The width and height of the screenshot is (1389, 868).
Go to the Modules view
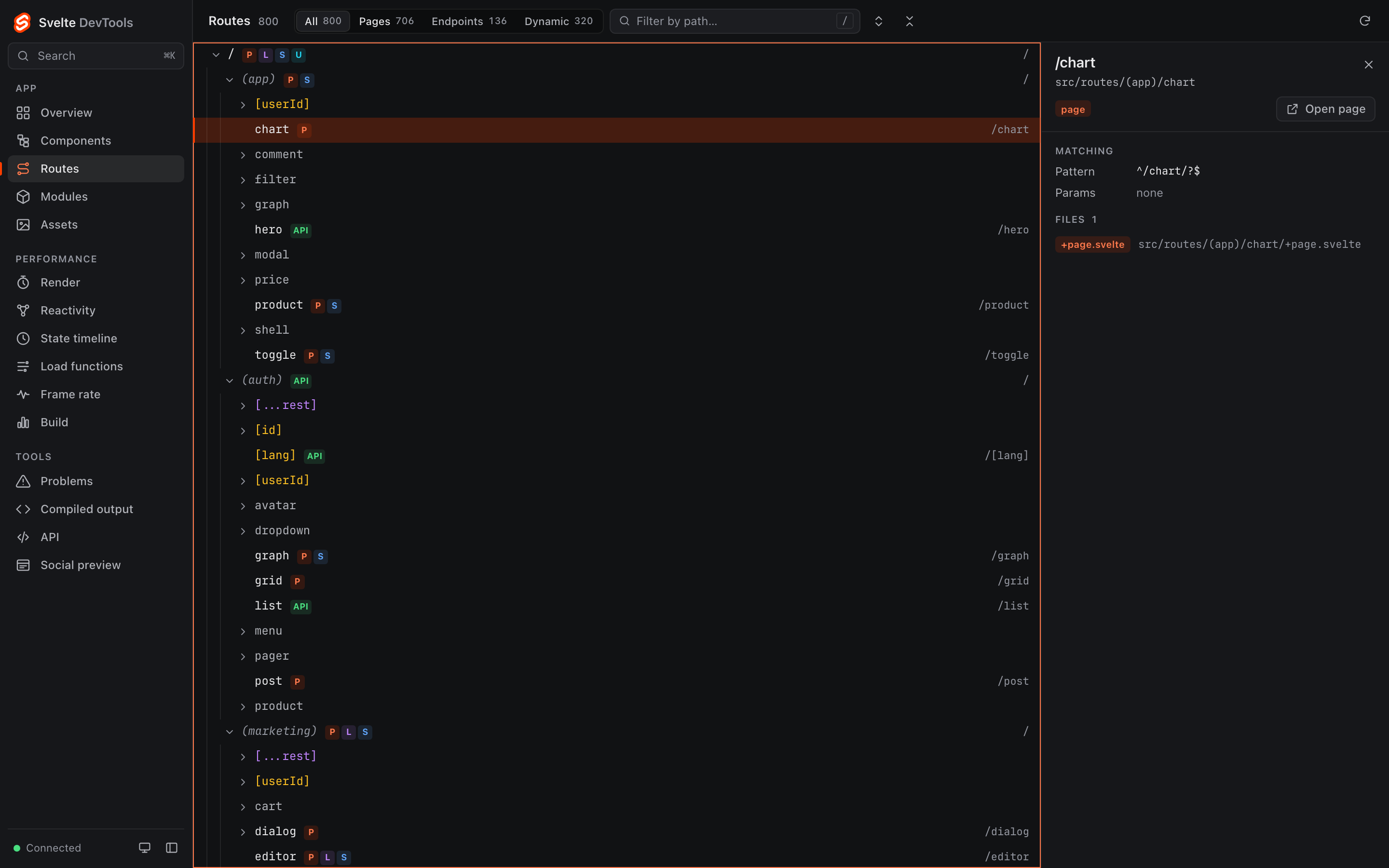click(x=96, y=196)
